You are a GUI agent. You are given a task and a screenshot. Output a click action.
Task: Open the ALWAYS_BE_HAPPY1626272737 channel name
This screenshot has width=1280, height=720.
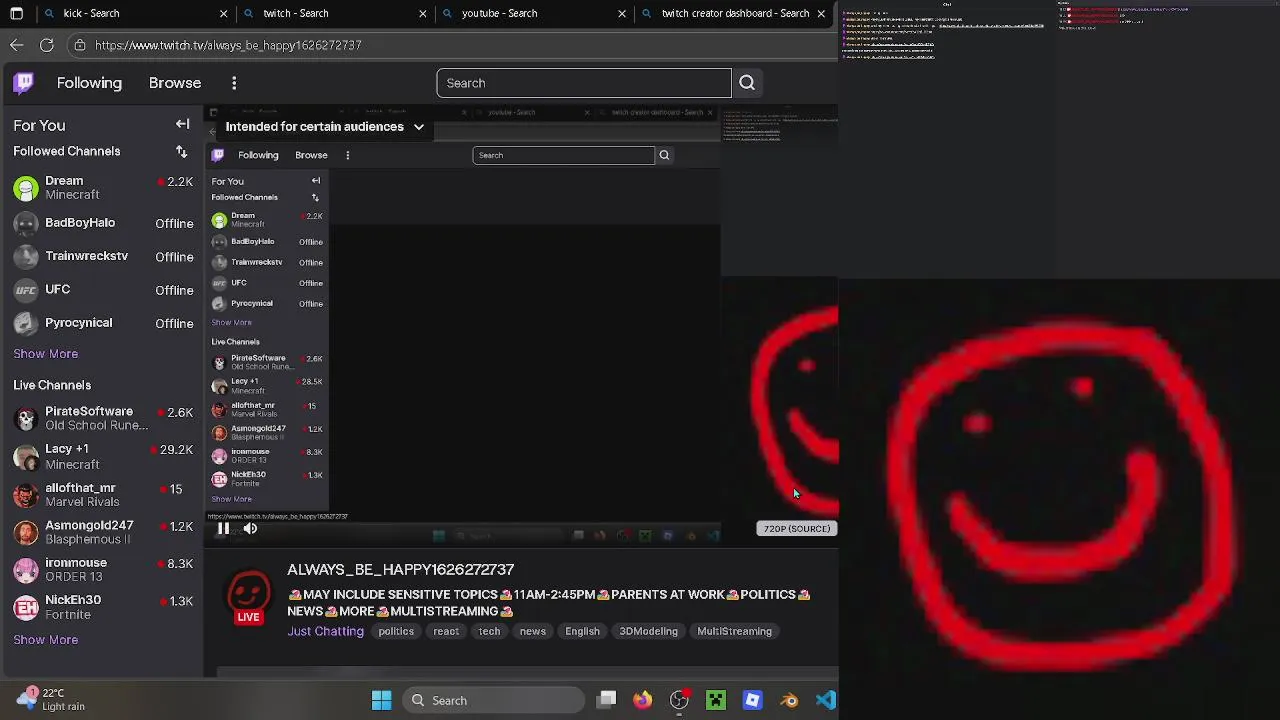(x=401, y=570)
